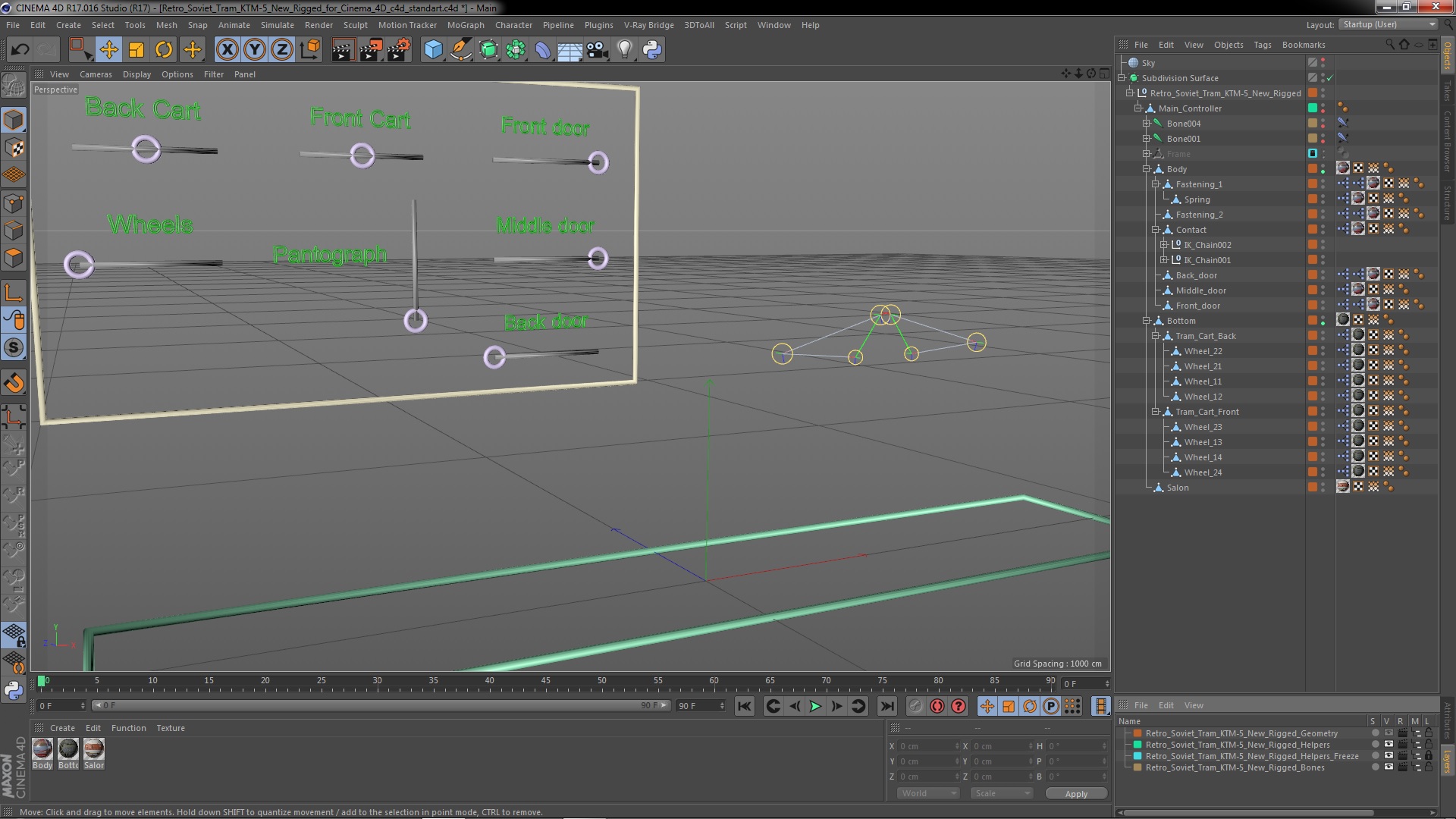Switch to Texture mode icon

[14, 148]
